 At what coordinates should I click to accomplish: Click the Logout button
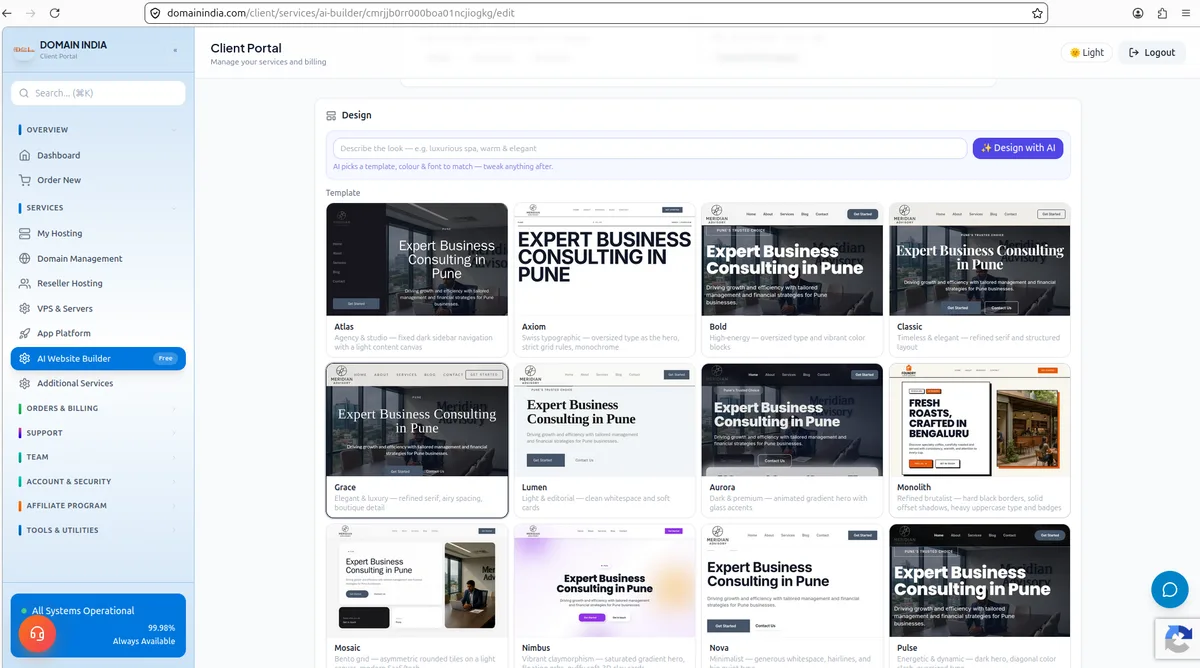point(1152,52)
